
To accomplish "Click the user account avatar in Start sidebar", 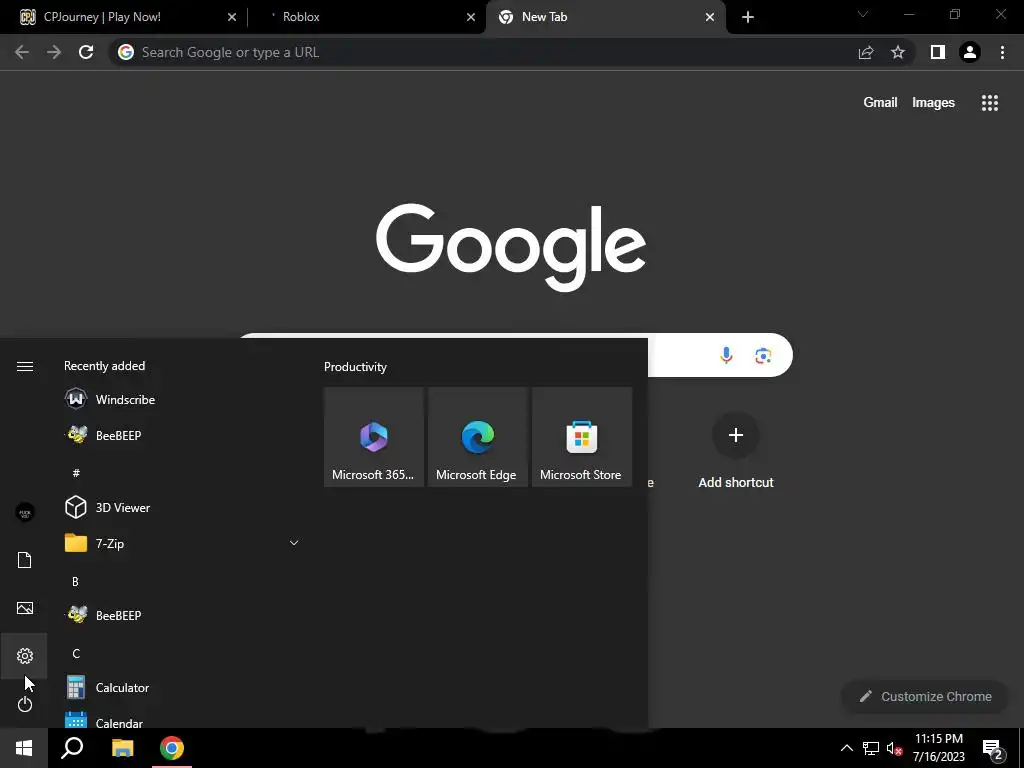I will (25, 513).
